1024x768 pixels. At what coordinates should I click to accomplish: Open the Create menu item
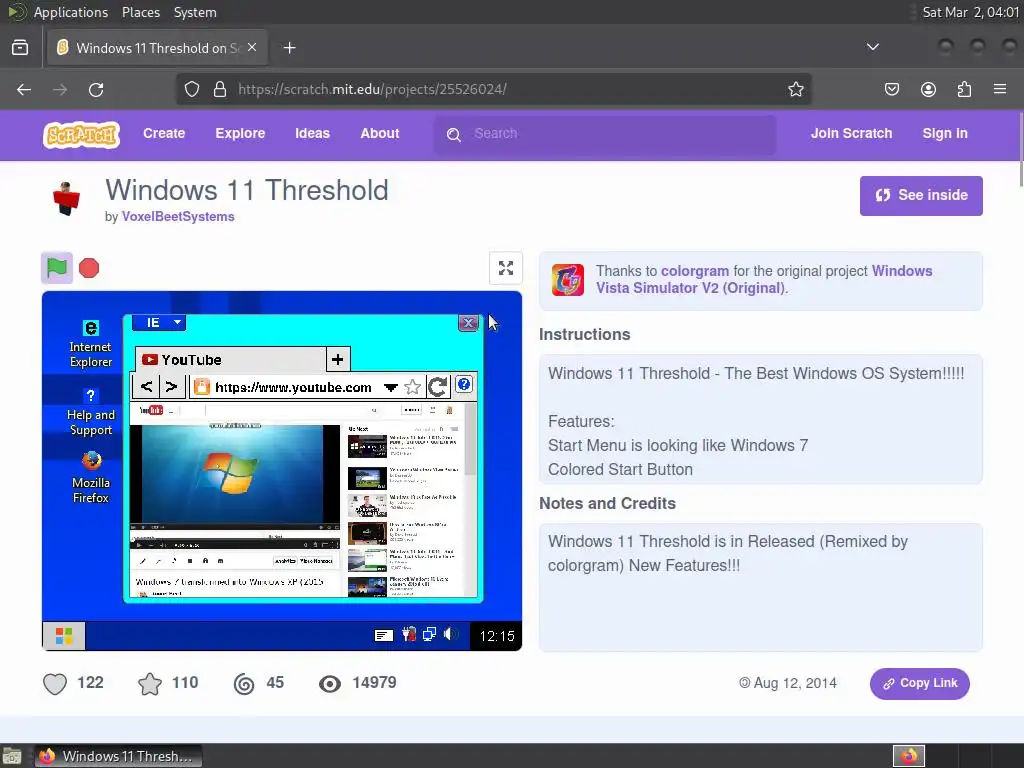pos(164,133)
